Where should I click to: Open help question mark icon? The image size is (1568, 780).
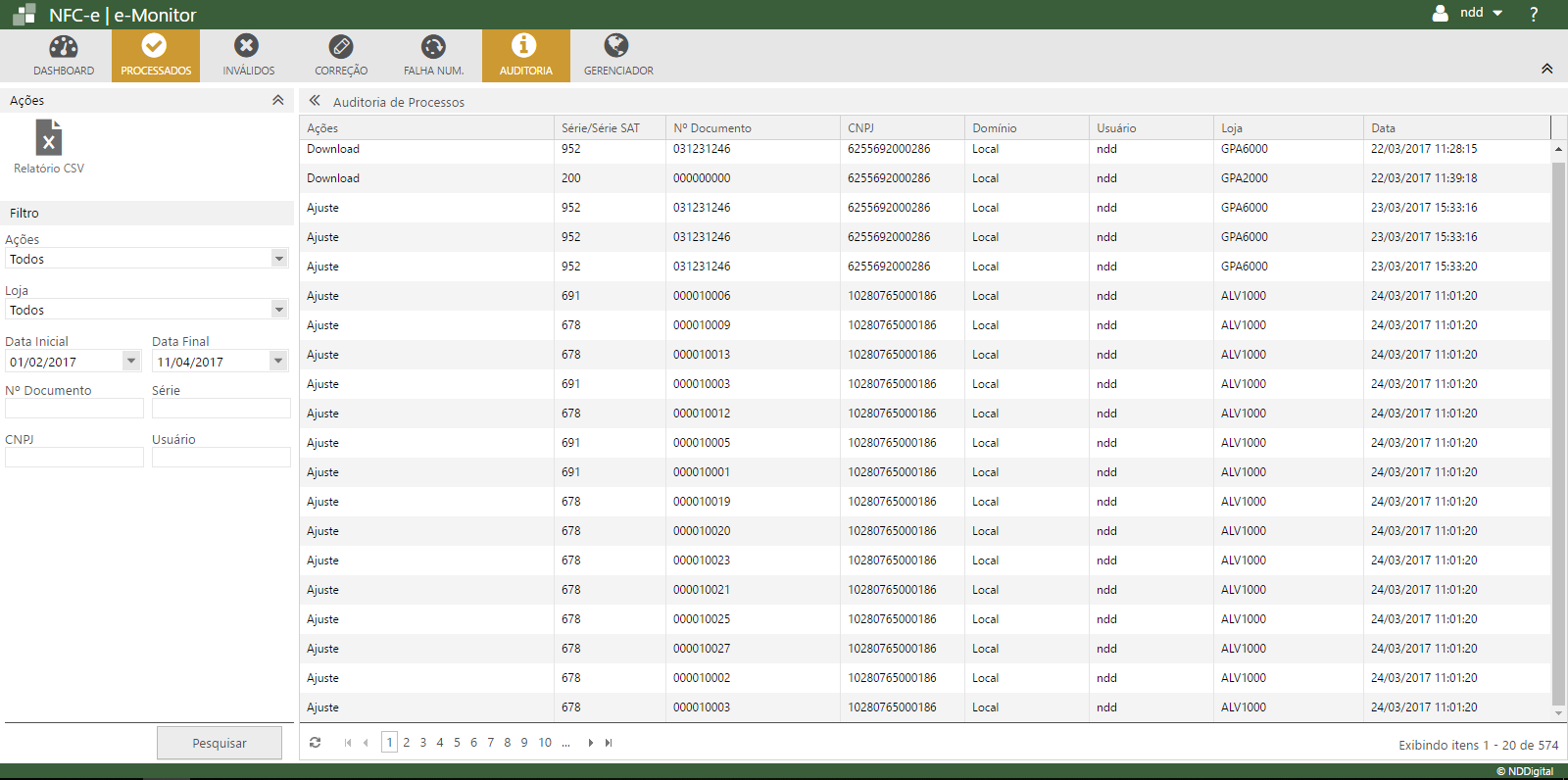click(1534, 14)
